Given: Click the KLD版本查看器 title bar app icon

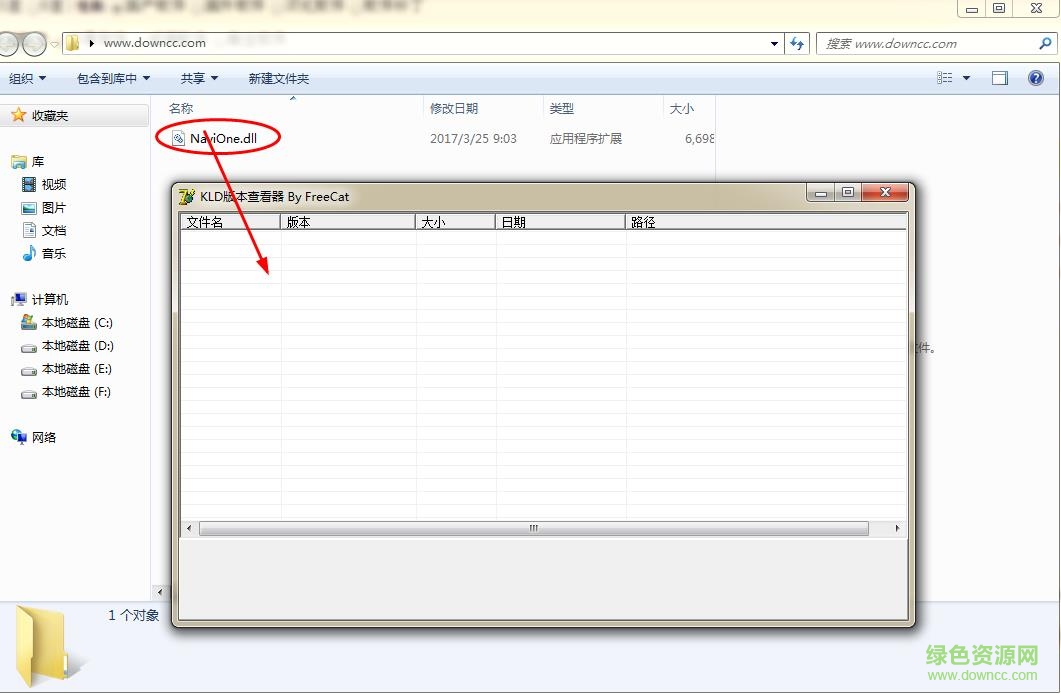Looking at the screenshot, I should coord(187,197).
